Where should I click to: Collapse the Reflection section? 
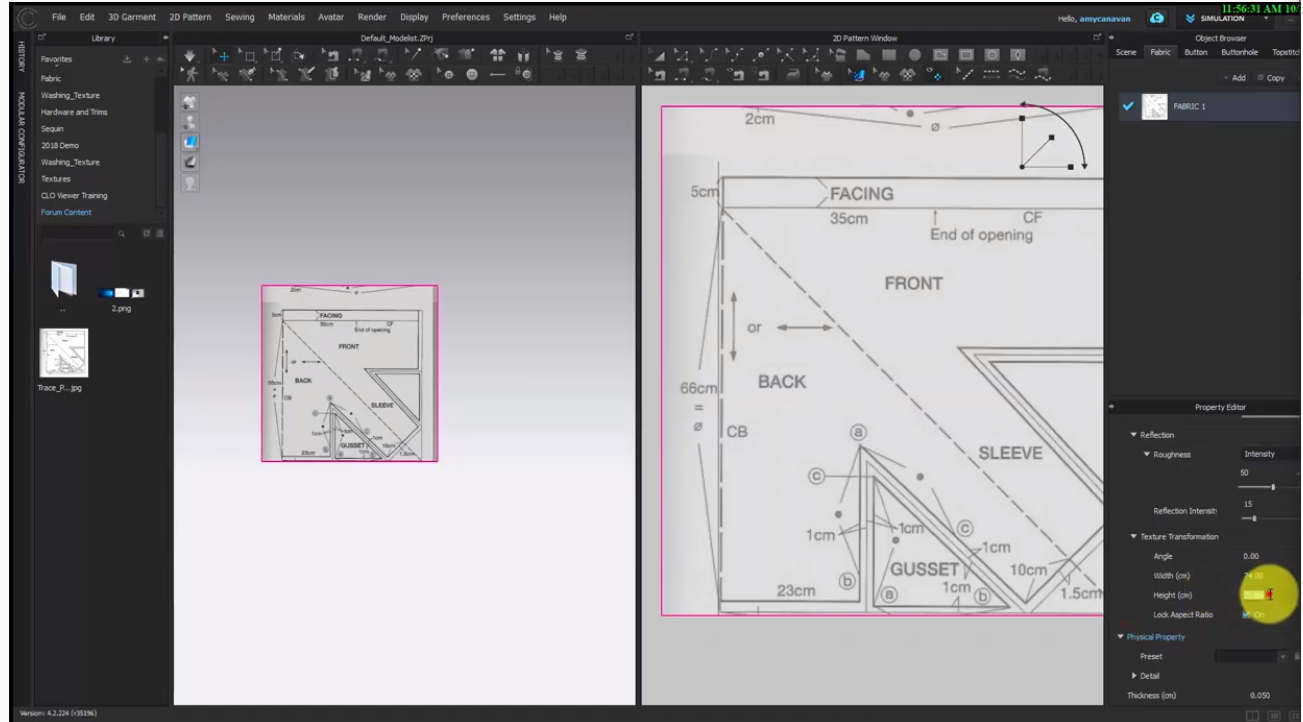(x=1133, y=435)
